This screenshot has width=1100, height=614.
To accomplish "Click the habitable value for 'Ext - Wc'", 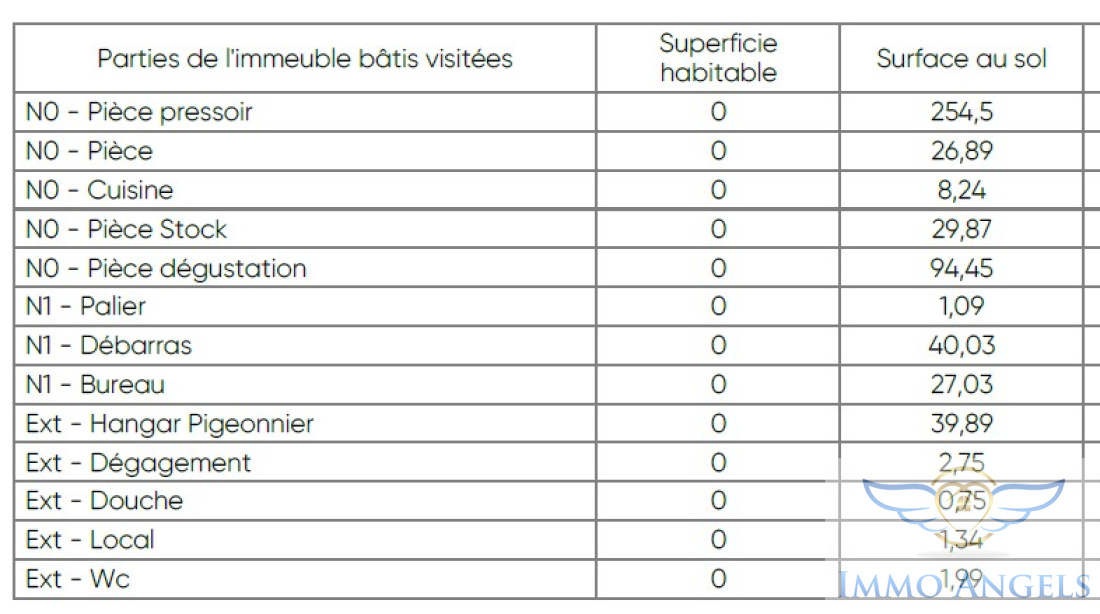I will coord(718,579).
